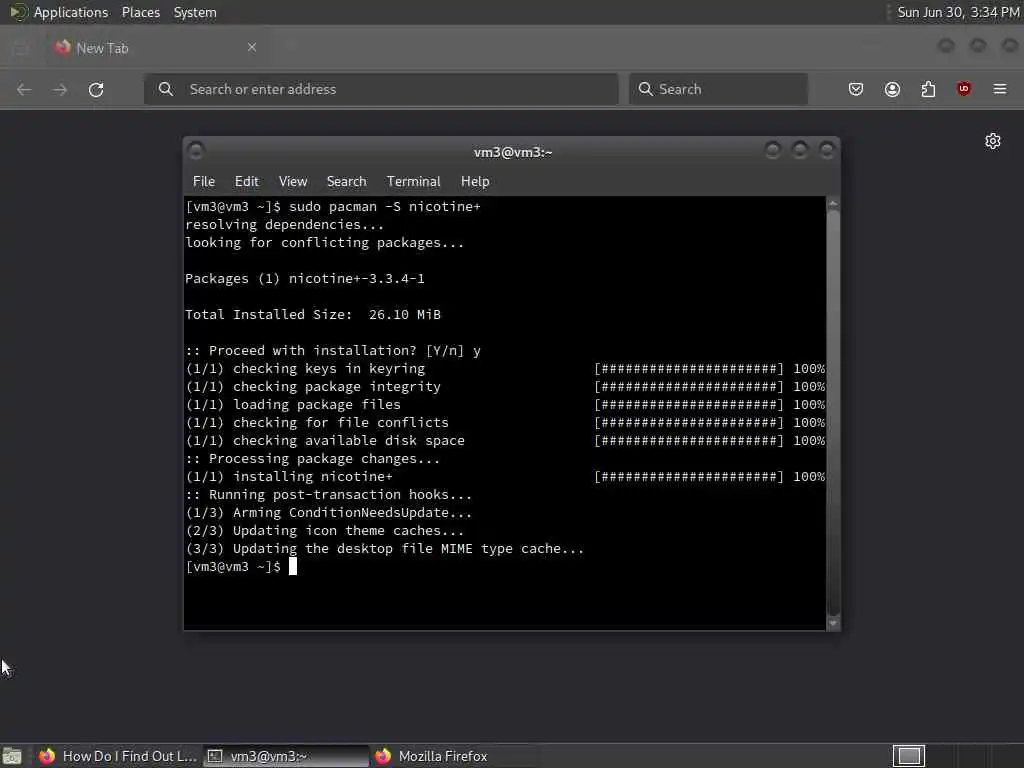The image size is (1024, 768).
Task: Focus the Firefox Search box
Action: (x=718, y=89)
